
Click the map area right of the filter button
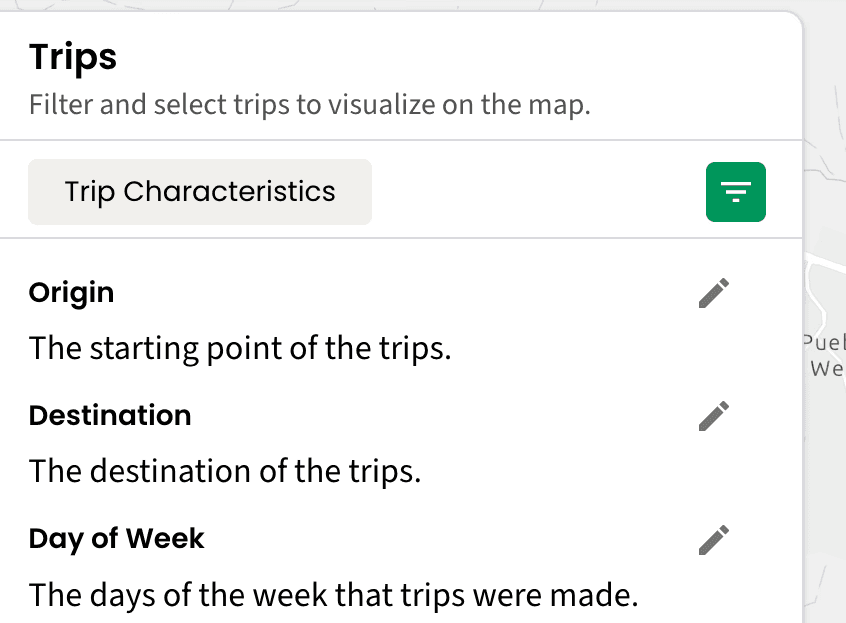[x=825, y=190]
